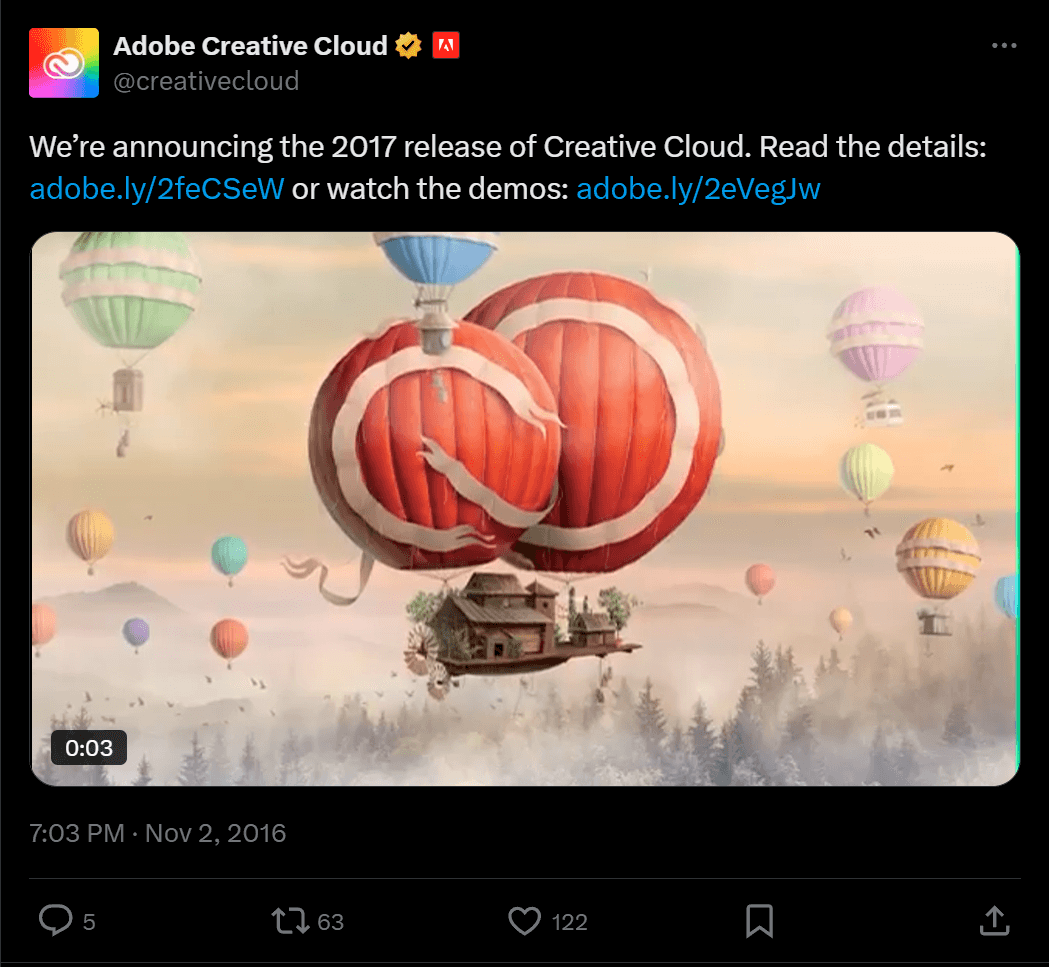Open the three-dot More options menu

pos(1003,46)
